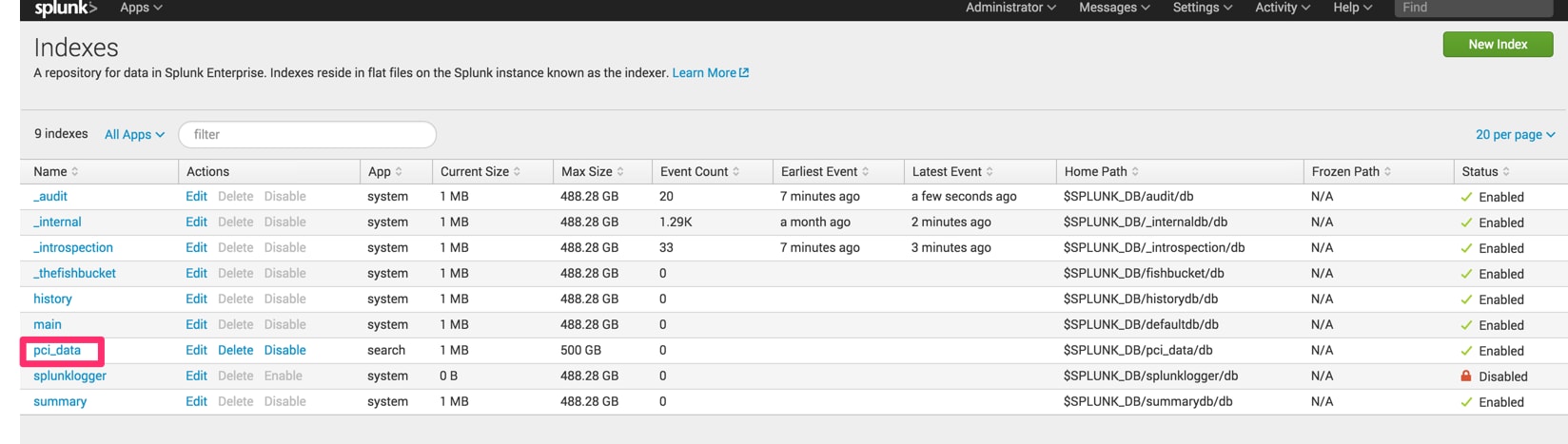Sort by Home Path column
The width and height of the screenshot is (1568, 444).
click(1102, 172)
